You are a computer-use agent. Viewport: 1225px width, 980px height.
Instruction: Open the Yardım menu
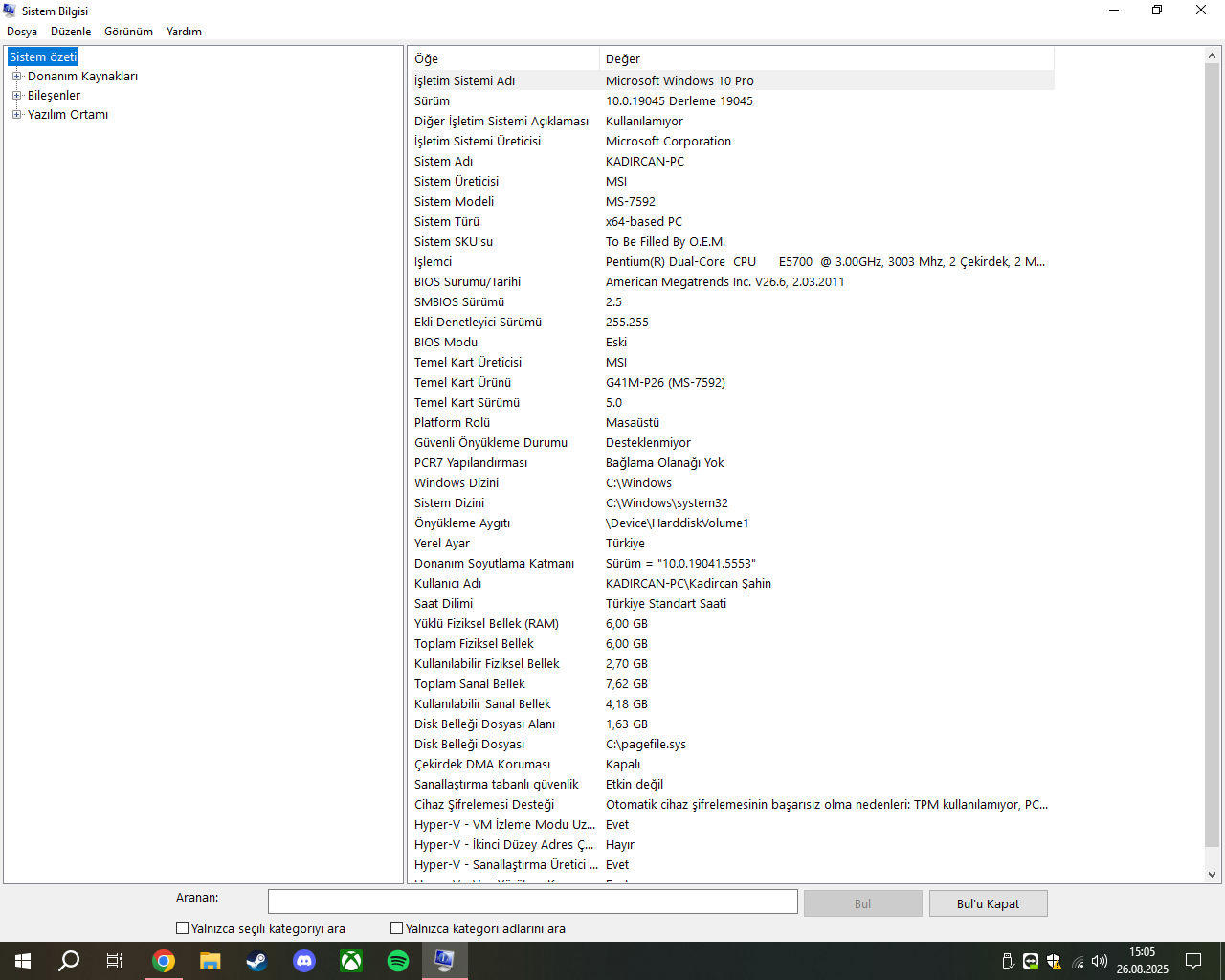coord(184,32)
